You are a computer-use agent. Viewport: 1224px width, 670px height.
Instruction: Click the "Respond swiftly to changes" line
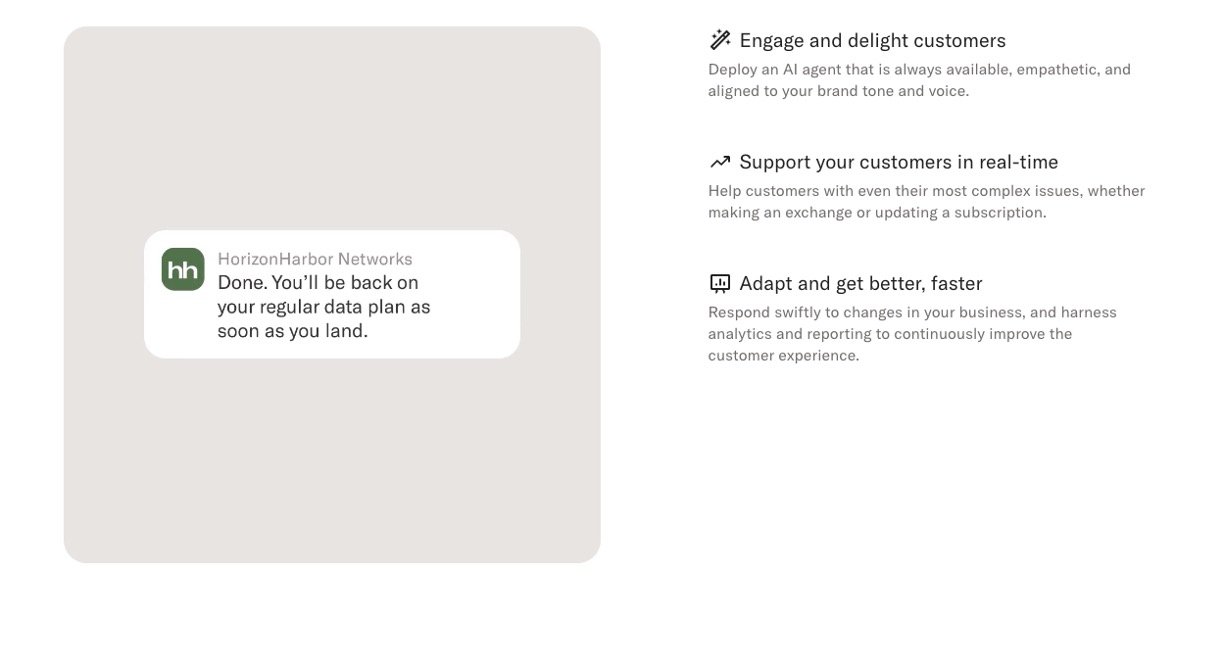(912, 313)
